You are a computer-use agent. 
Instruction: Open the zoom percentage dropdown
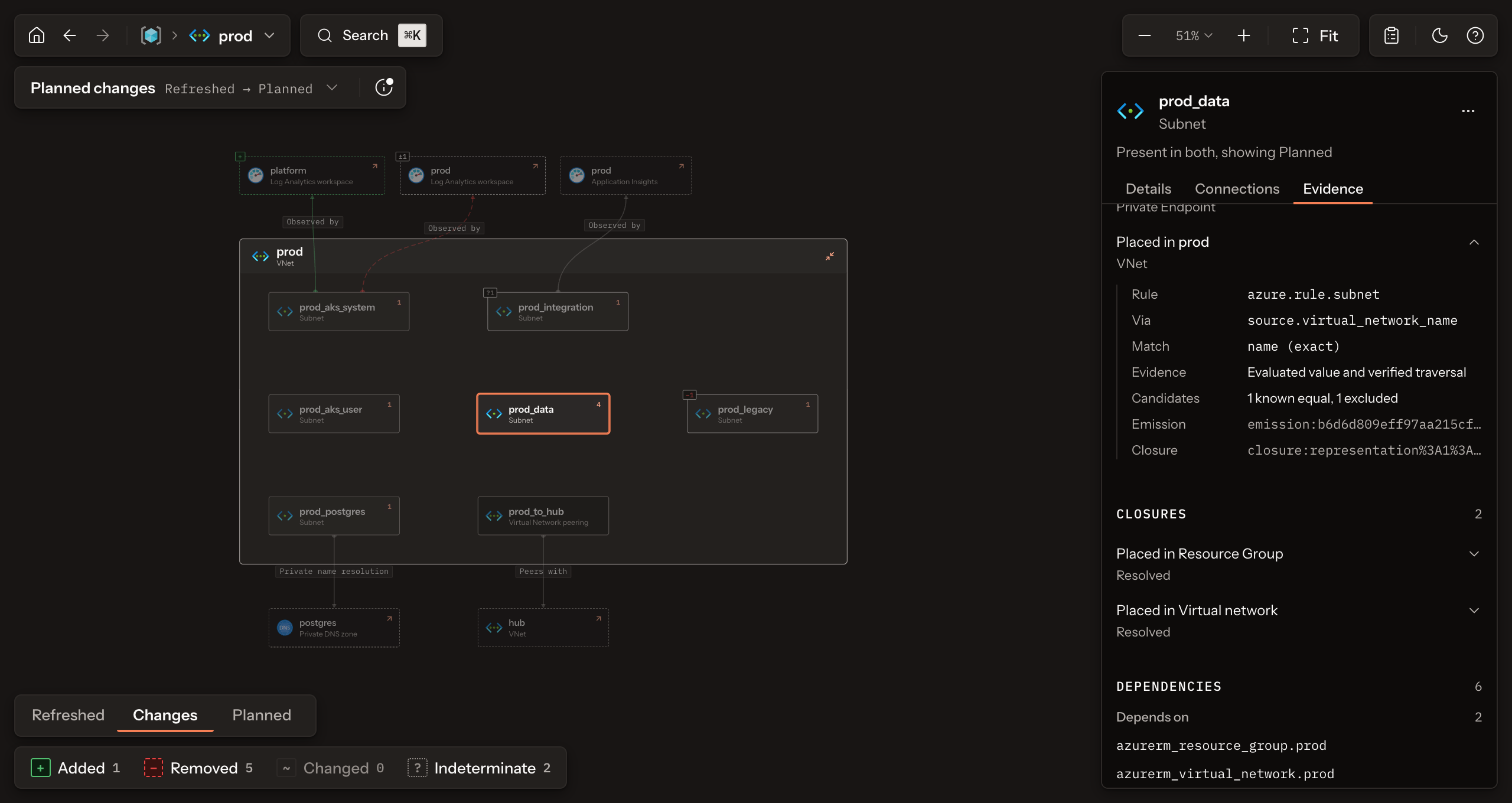click(x=1194, y=35)
